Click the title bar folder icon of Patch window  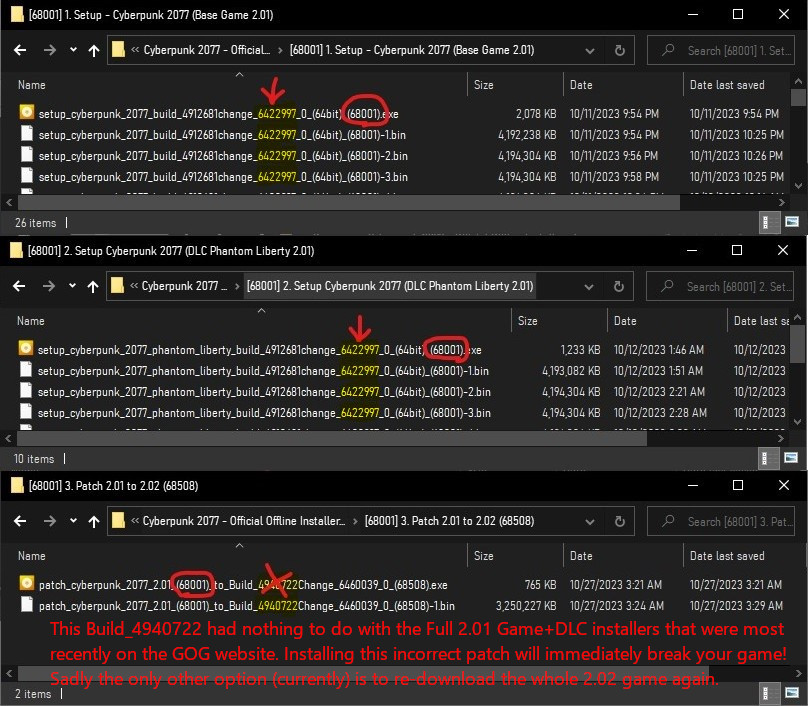[x=17, y=485]
